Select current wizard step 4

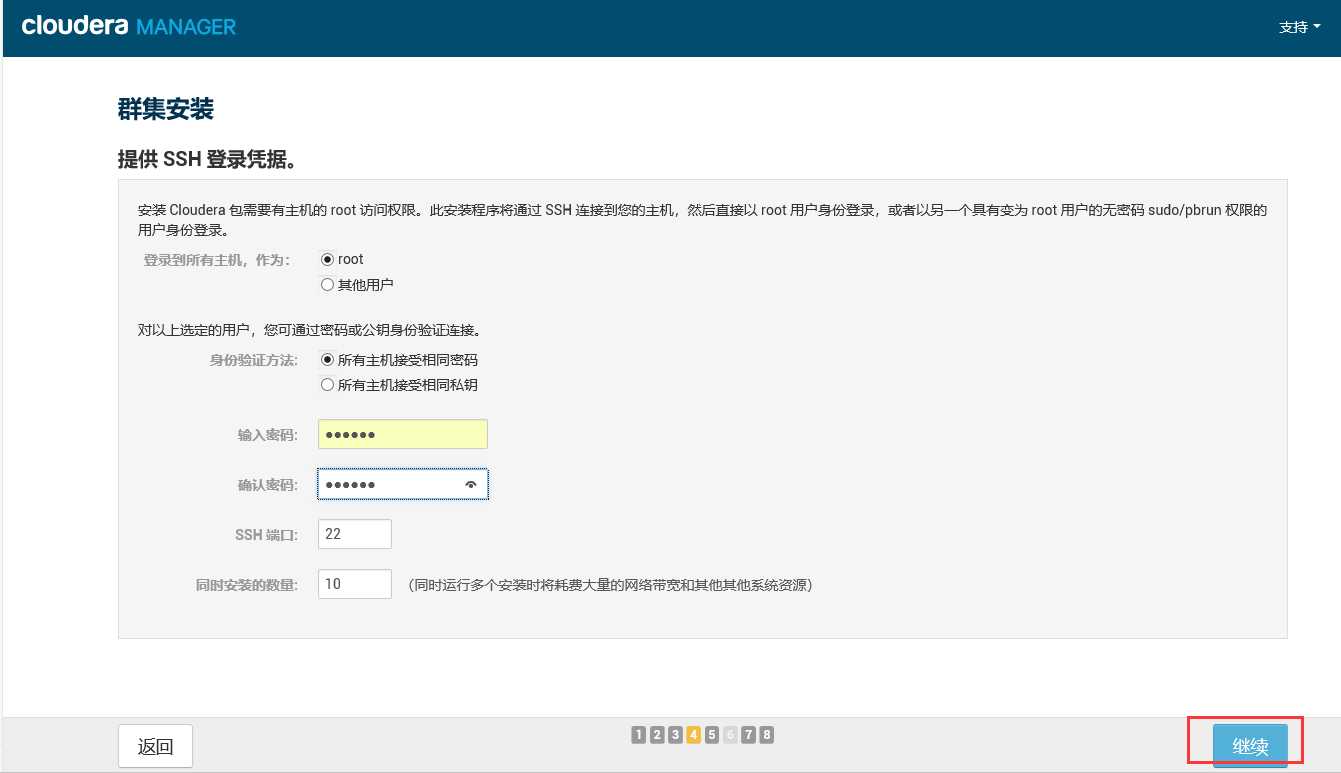(693, 735)
